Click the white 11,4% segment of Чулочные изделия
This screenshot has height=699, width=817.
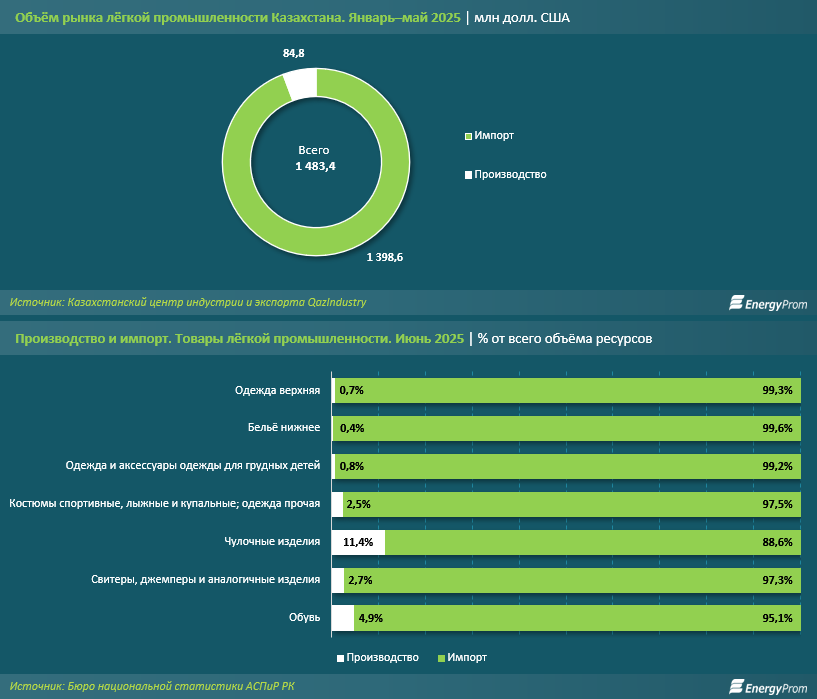[x=358, y=542]
